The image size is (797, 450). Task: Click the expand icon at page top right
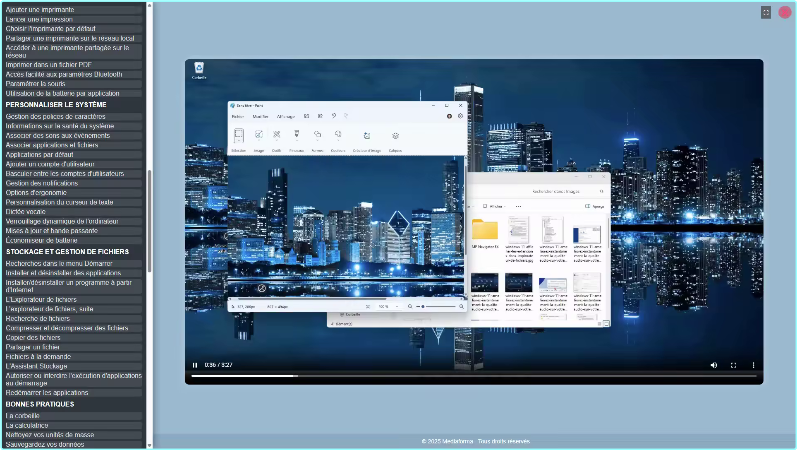coord(766,12)
